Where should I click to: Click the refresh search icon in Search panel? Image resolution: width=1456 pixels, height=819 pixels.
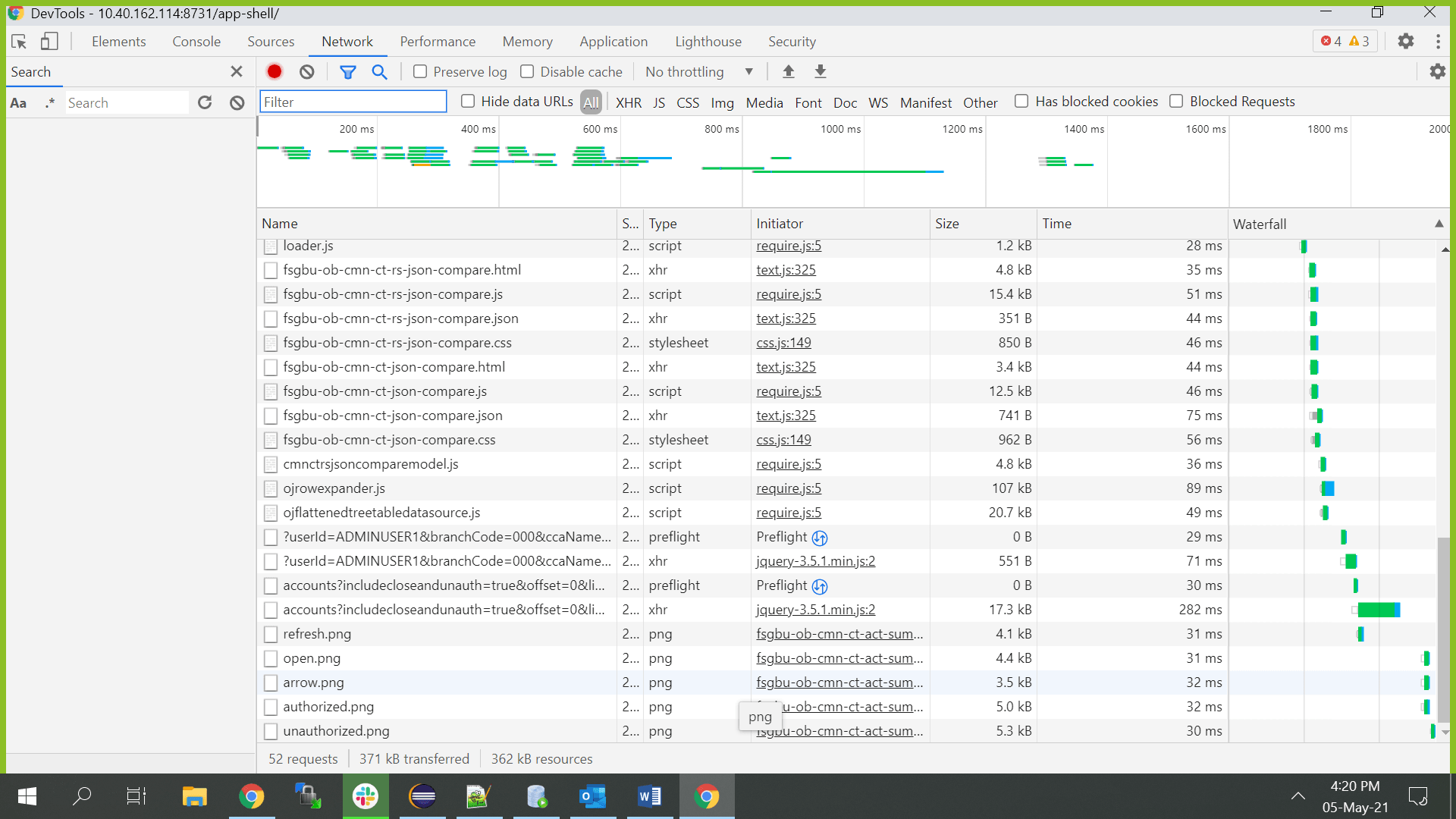[205, 102]
